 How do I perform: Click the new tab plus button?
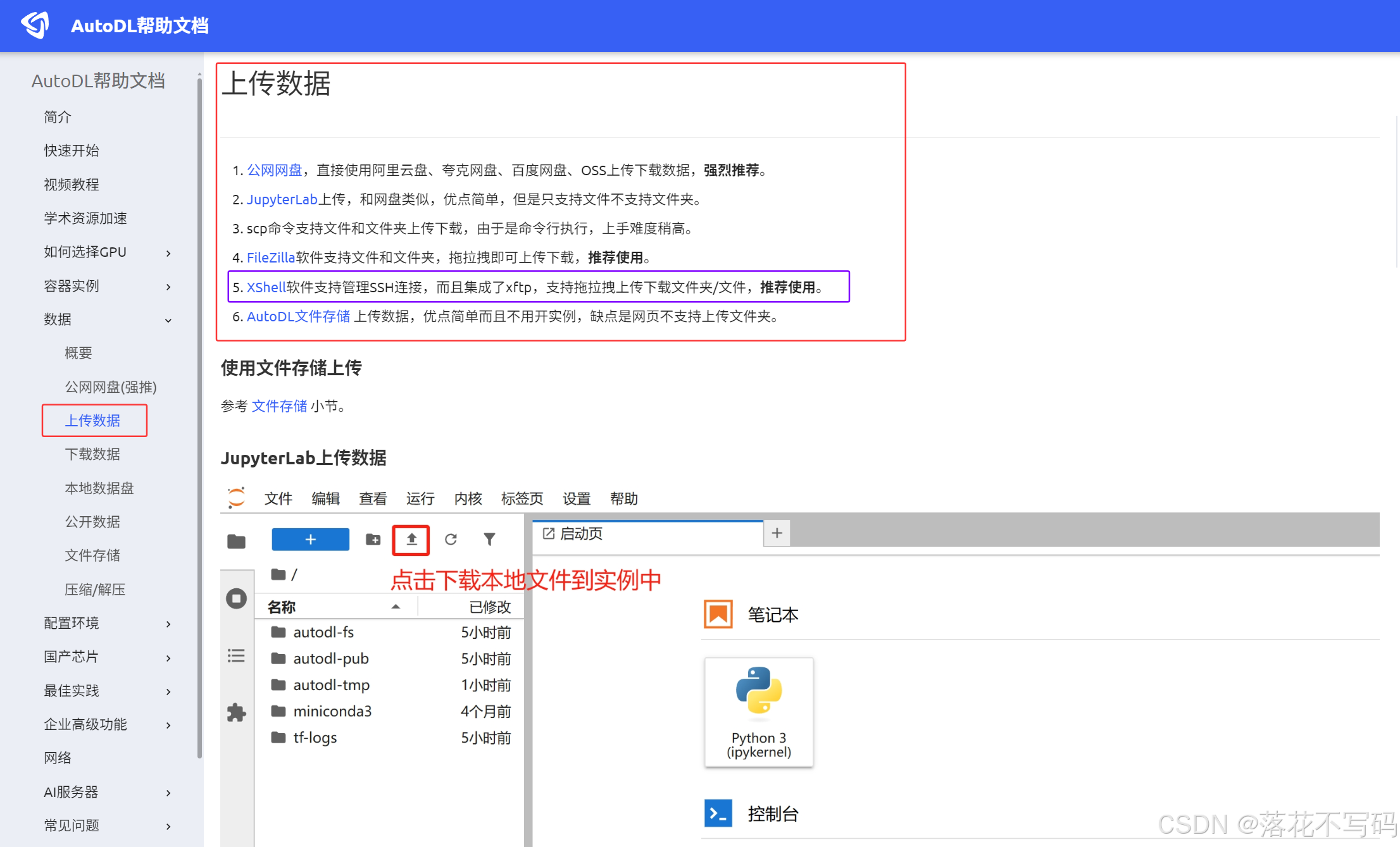pyautogui.click(x=777, y=533)
